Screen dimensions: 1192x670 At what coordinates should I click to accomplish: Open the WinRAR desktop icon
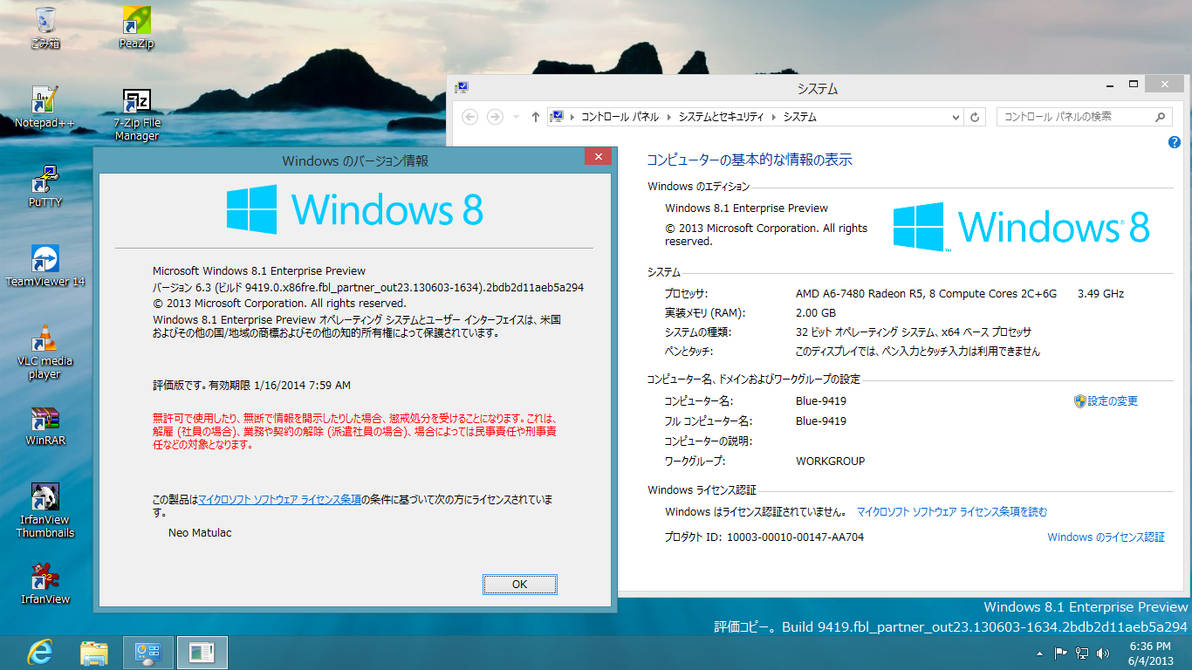(x=45, y=425)
